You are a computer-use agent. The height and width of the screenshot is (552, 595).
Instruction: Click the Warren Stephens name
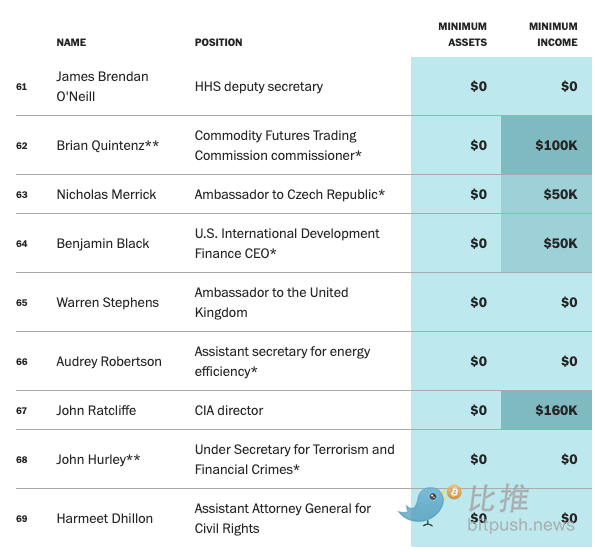(x=108, y=302)
